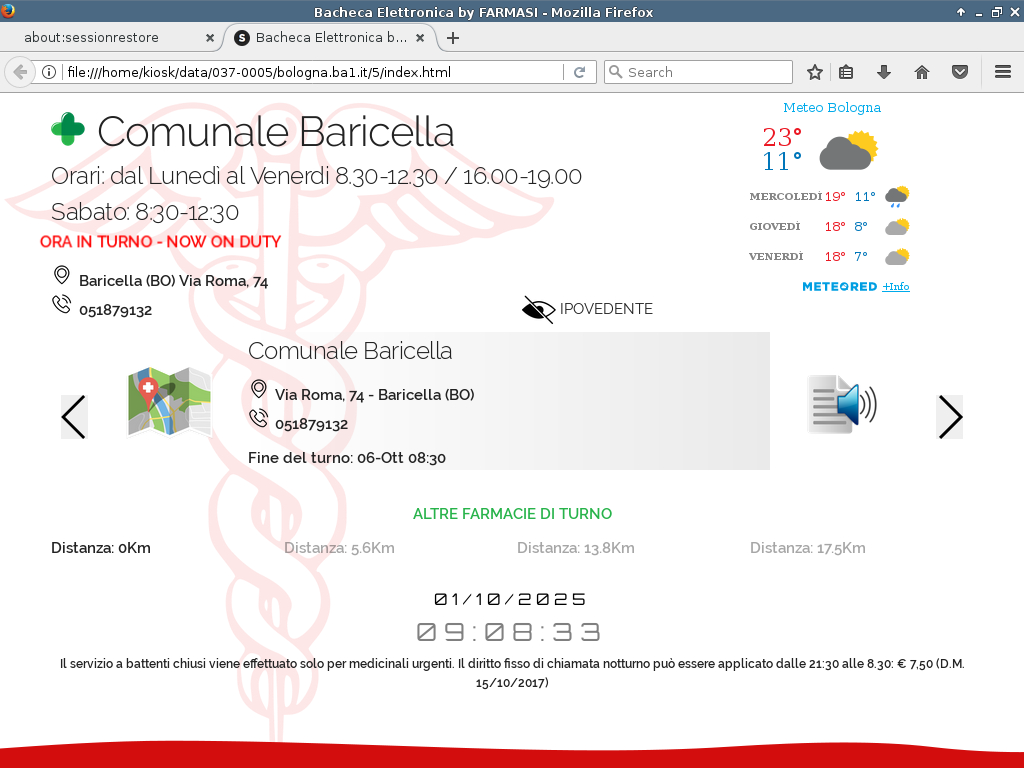
Task: Toggle the Ipovedente low-vision mode
Action: 588,310
